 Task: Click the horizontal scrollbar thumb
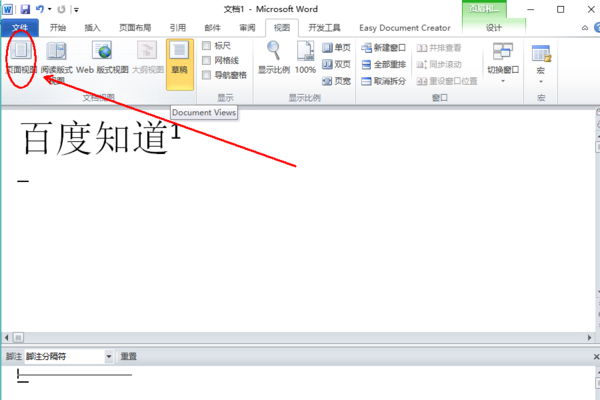point(18,337)
